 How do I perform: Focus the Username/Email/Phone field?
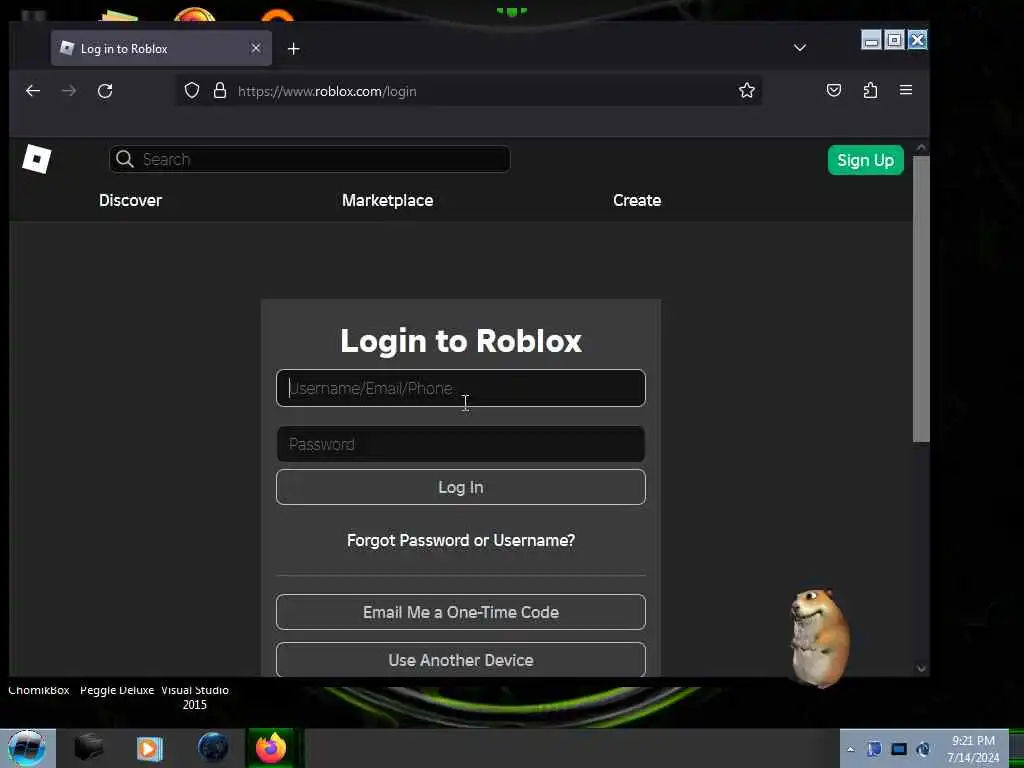point(460,388)
